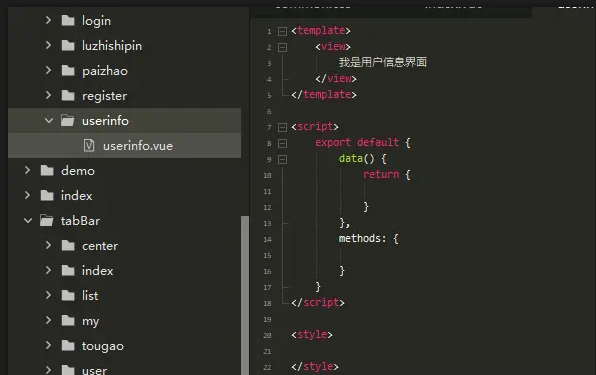Click the closing template tag on line 5
Image resolution: width=596 pixels, height=375 pixels.
[324, 94]
